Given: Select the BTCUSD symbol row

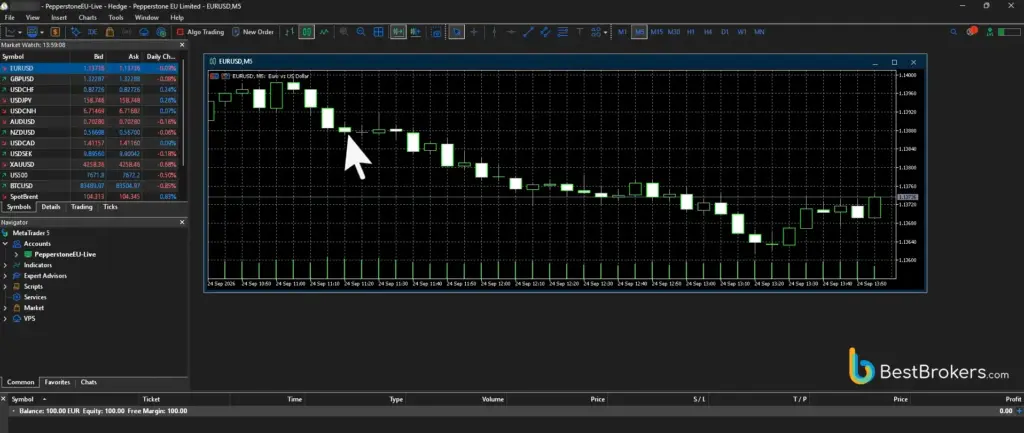Looking at the screenshot, I should [x=89, y=186].
